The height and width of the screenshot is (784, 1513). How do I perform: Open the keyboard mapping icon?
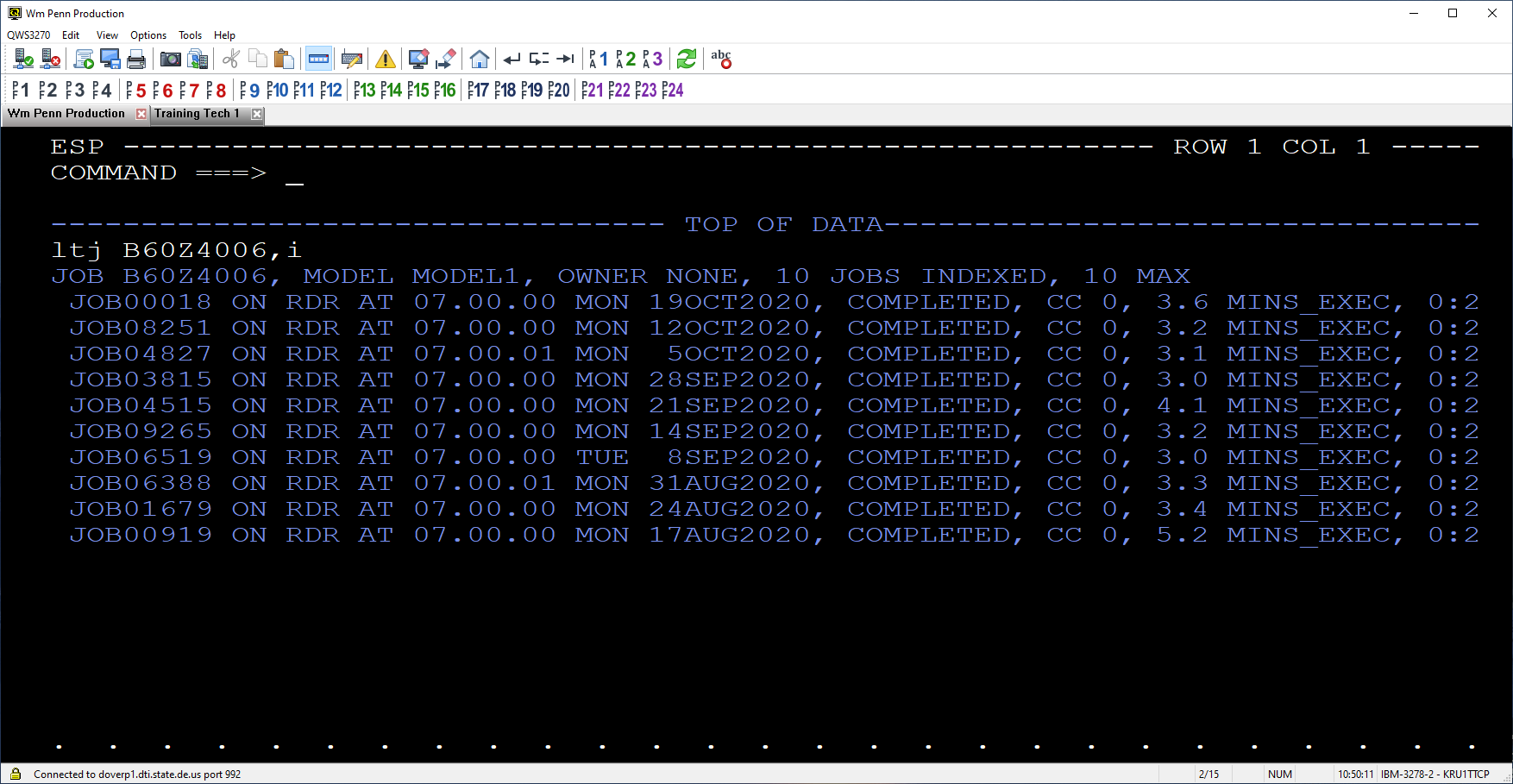coord(351,59)
